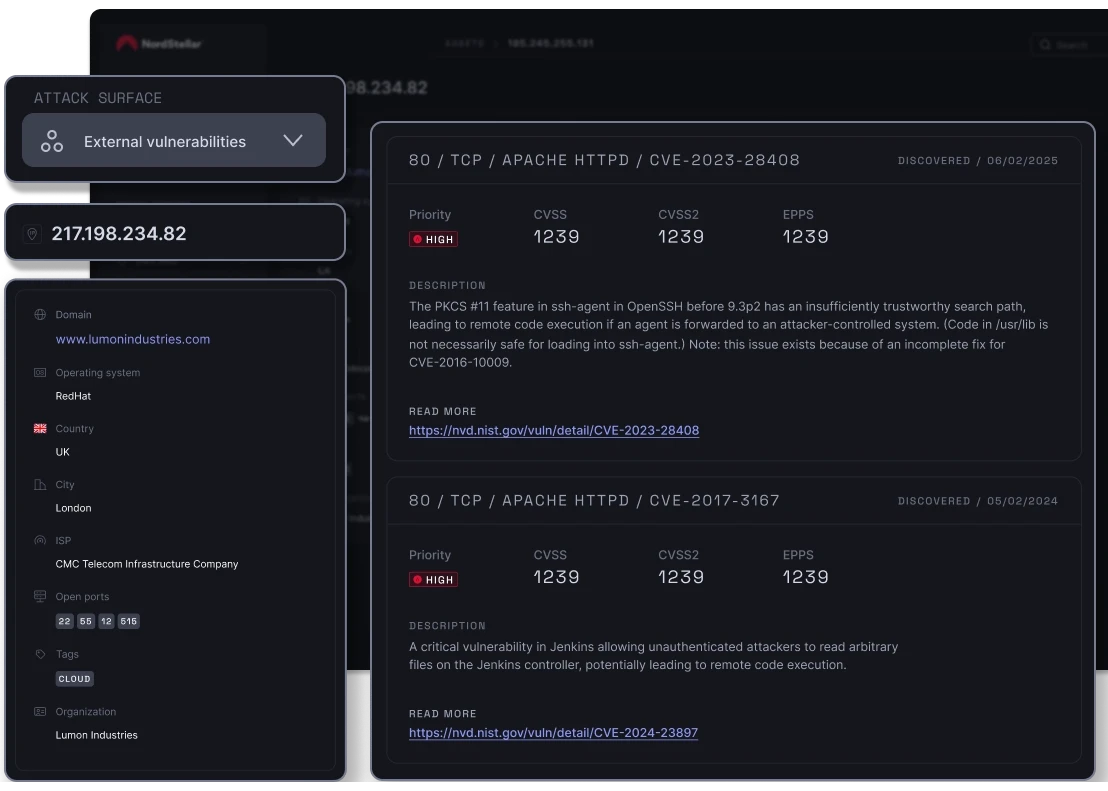Select open port 515 badge
The height and width of the screenshot is (791, 1108).
pos(128,621)
